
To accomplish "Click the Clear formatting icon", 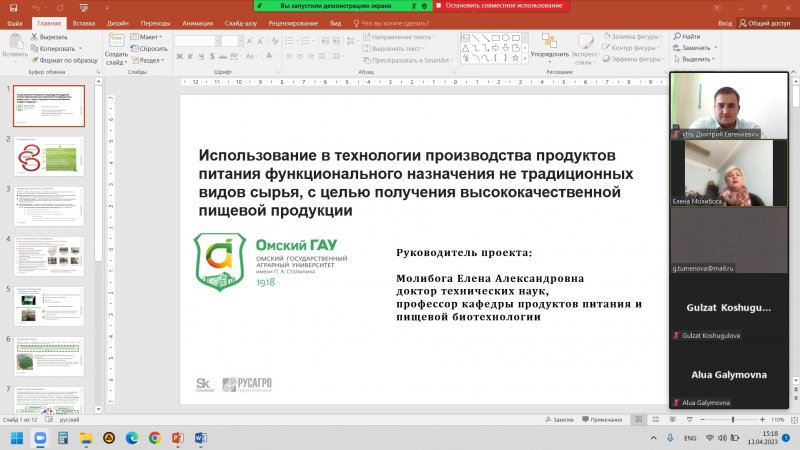I will pos(275,41).
